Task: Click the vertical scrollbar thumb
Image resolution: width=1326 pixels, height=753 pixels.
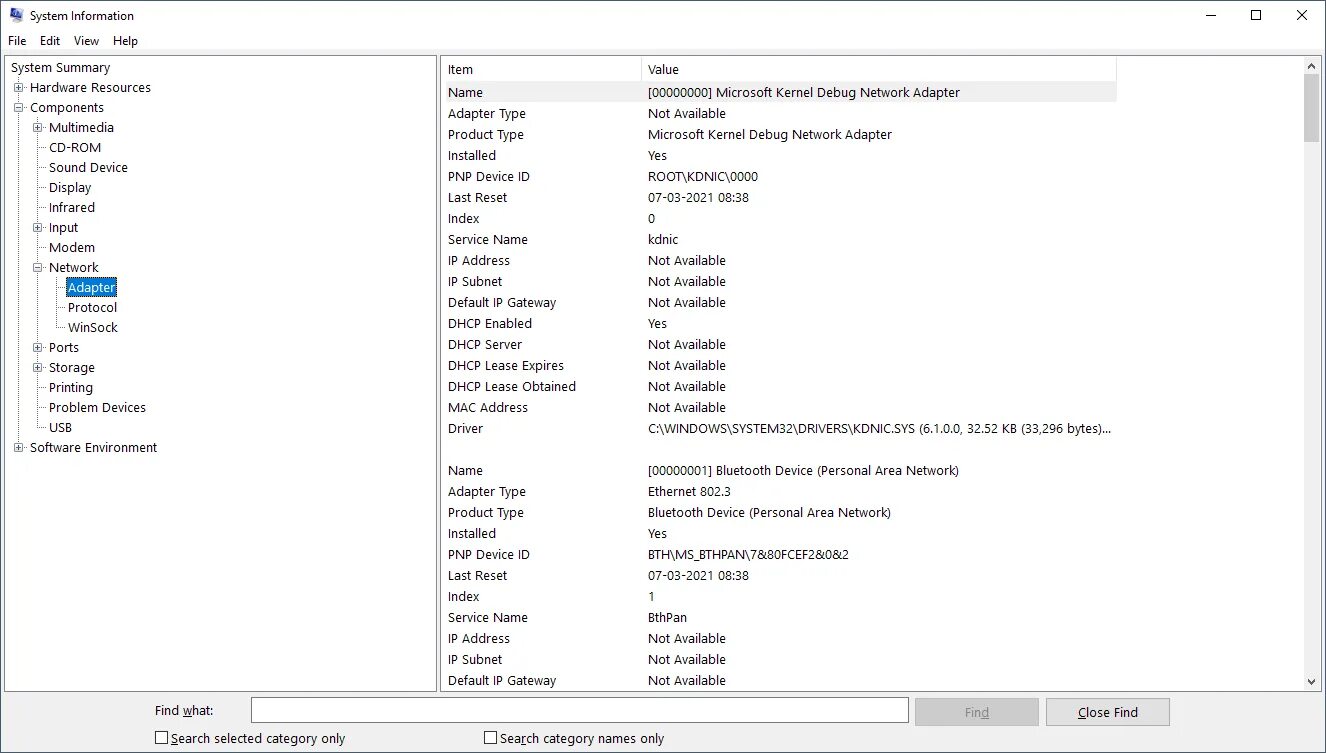Action: [1312, 108]
